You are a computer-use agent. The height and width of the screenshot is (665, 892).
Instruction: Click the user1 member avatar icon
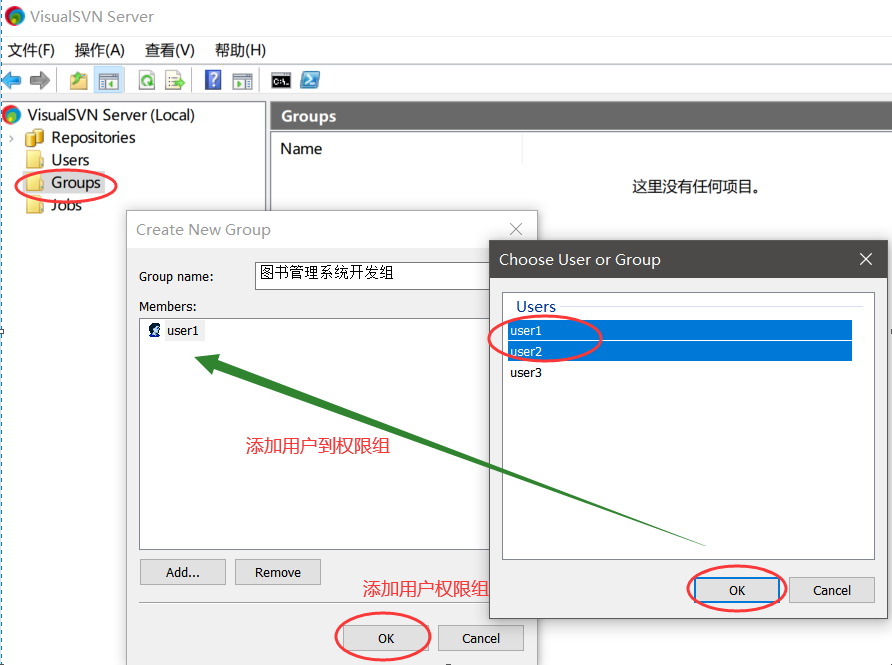point(154,330)
